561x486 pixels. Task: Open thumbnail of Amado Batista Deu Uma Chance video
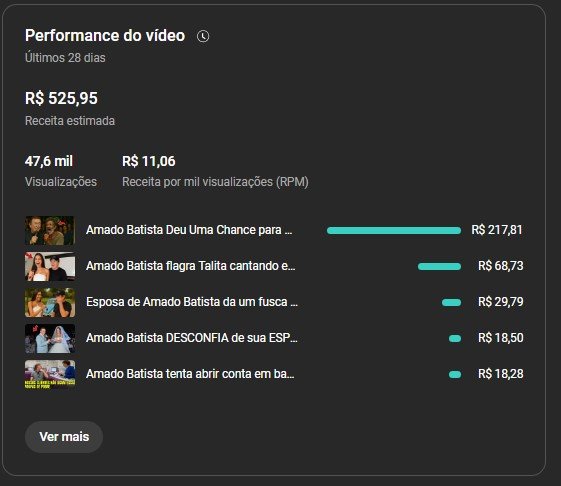pos(50,230)
